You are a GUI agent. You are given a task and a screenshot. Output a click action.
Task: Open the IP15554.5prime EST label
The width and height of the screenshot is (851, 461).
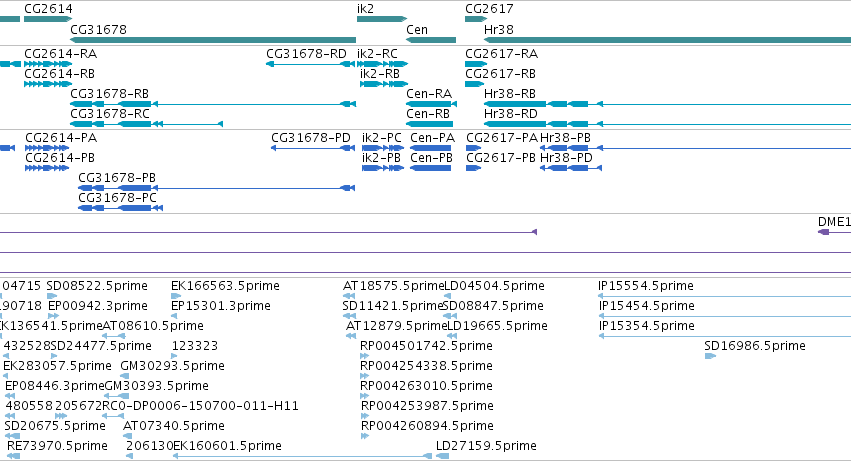(x=646, y=286)
